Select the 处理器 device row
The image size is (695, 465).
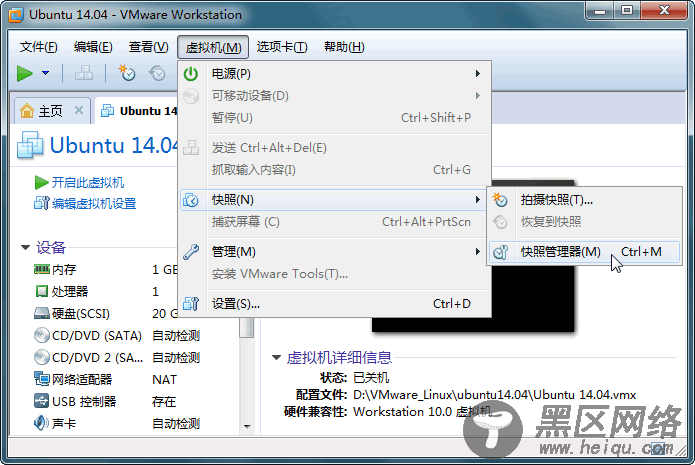105,291
